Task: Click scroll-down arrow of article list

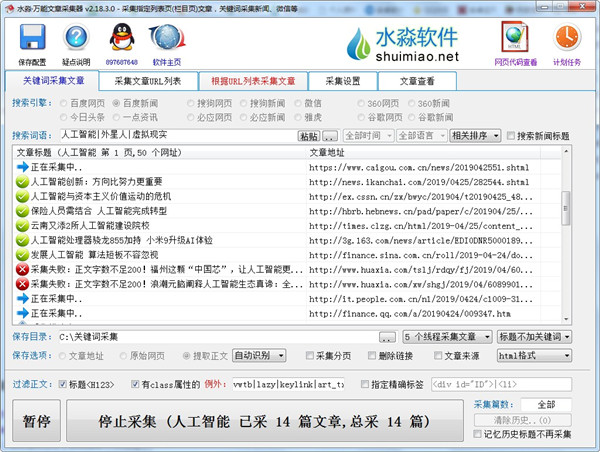Action: tap(566, 319)
